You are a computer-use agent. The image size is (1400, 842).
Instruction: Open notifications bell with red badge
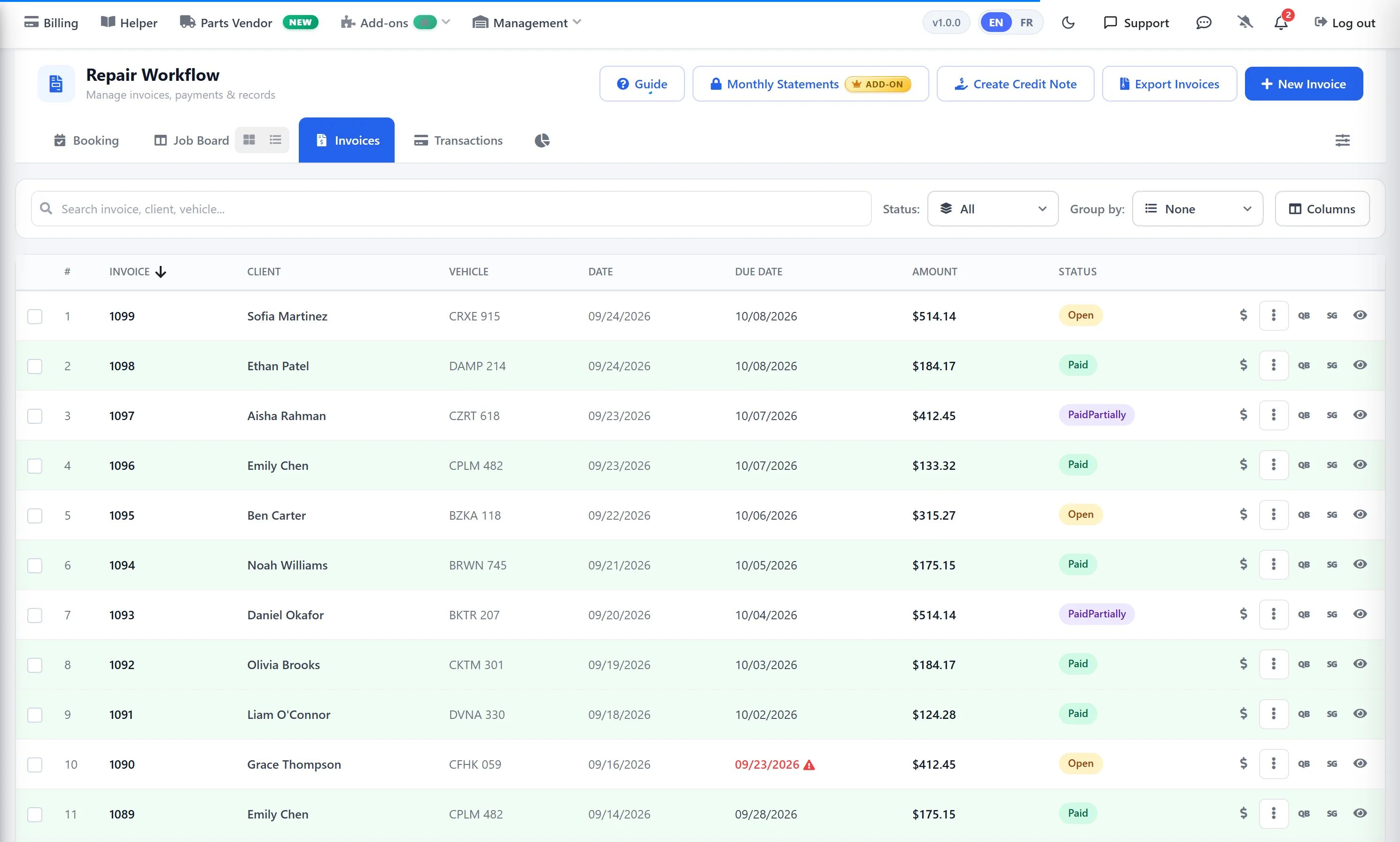coord(1281,23)
